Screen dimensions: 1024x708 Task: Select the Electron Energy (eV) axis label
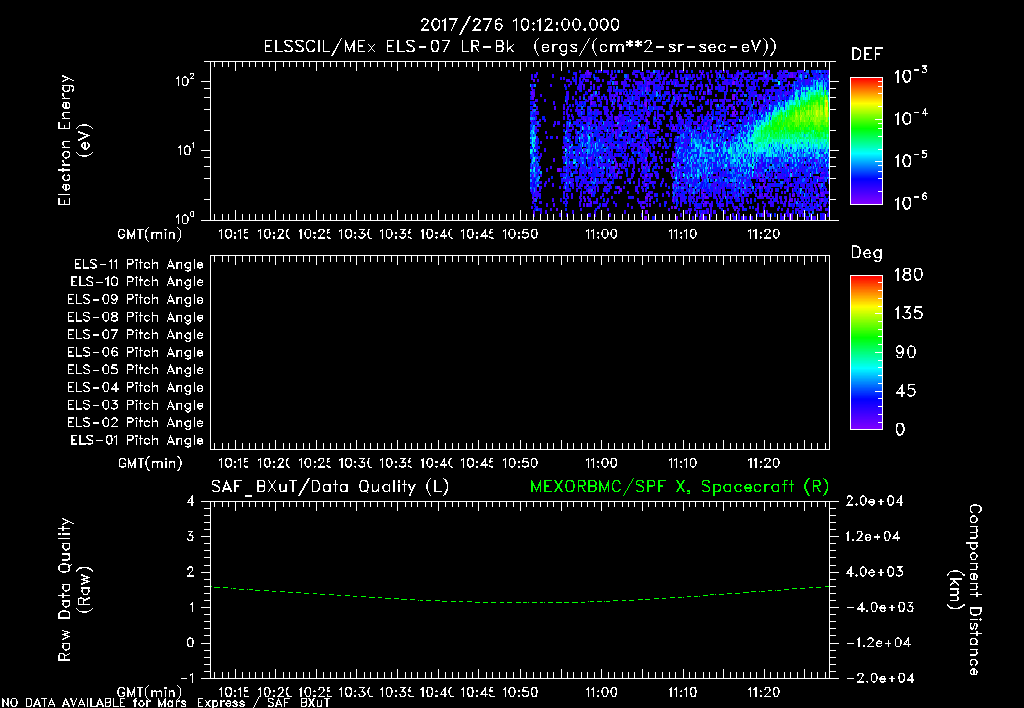pyautogui.click(x=74, y=140)
